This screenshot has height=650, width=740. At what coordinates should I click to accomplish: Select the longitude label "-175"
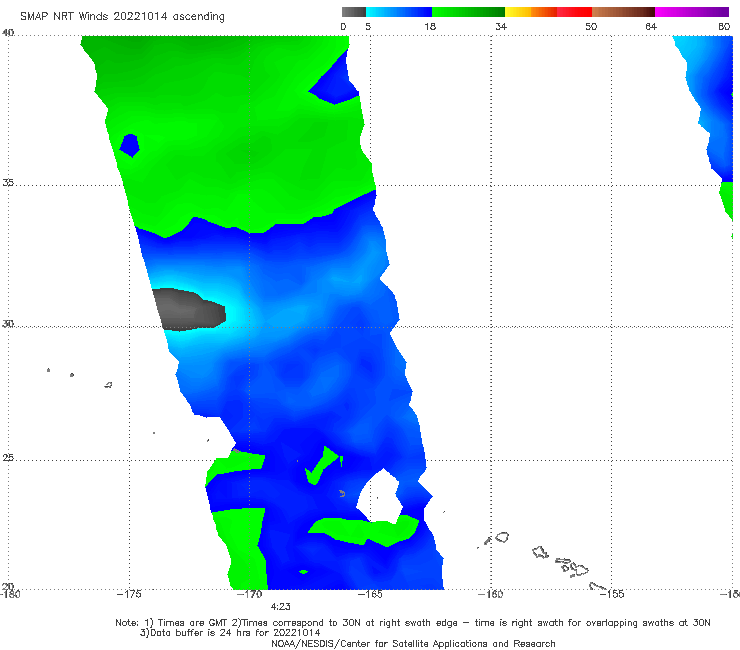129,594
